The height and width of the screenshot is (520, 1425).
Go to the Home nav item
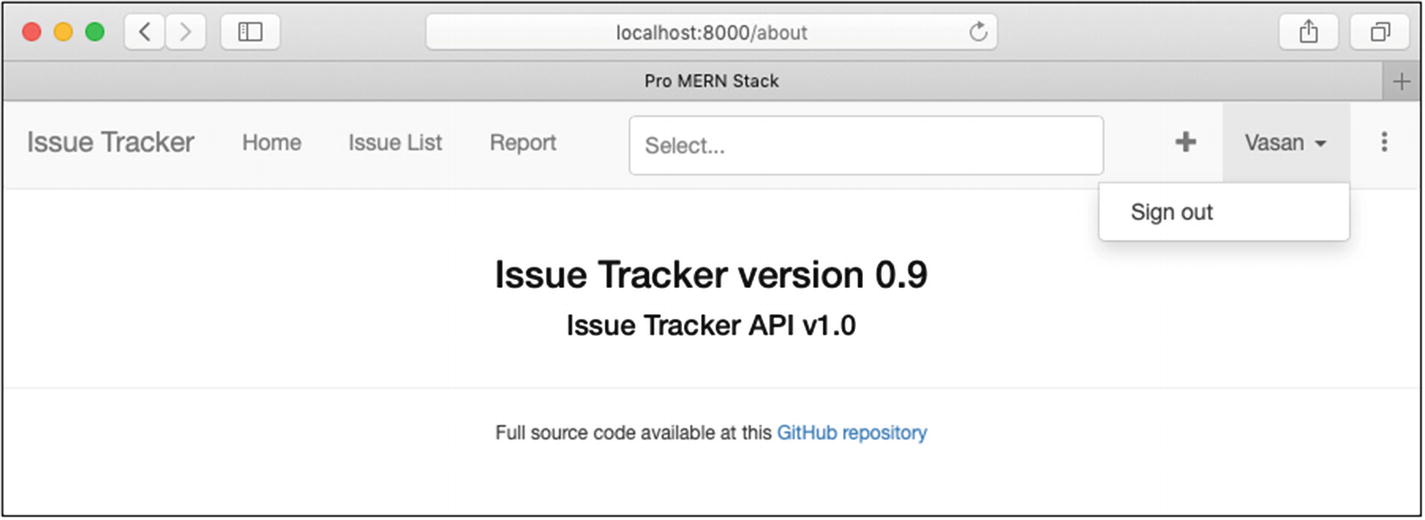pyautogui.click(x=271, y=143)
